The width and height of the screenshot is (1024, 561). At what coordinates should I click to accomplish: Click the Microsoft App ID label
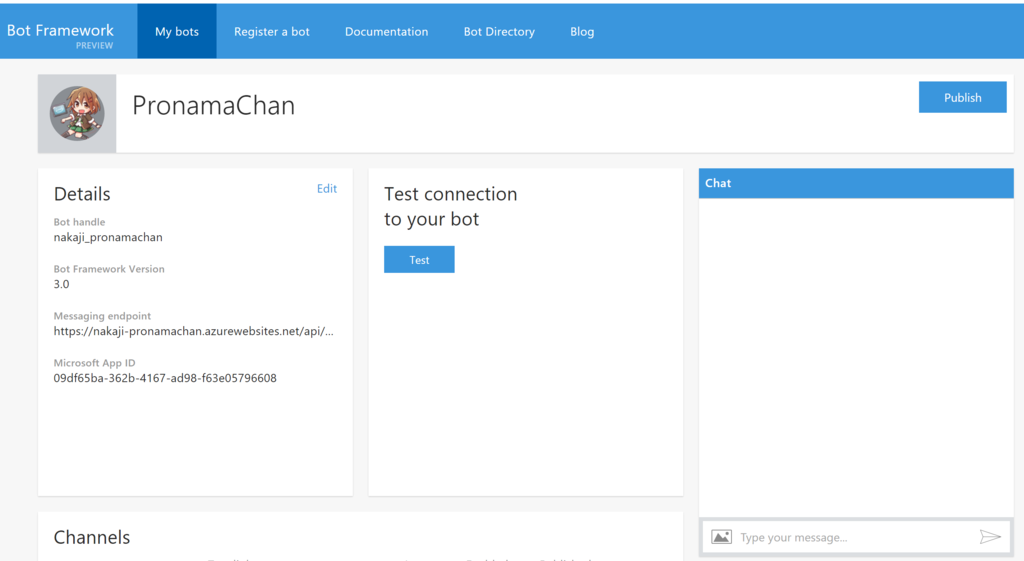pos(95,363)
